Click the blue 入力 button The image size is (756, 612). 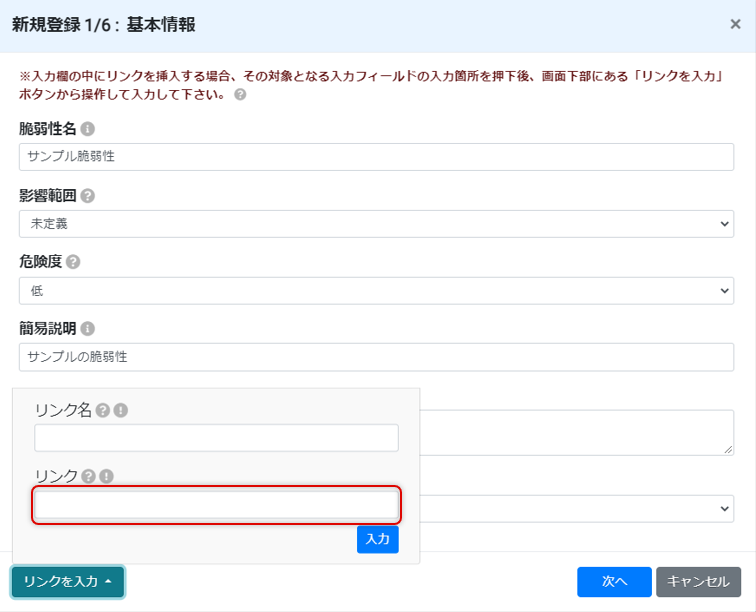point(378,539)
